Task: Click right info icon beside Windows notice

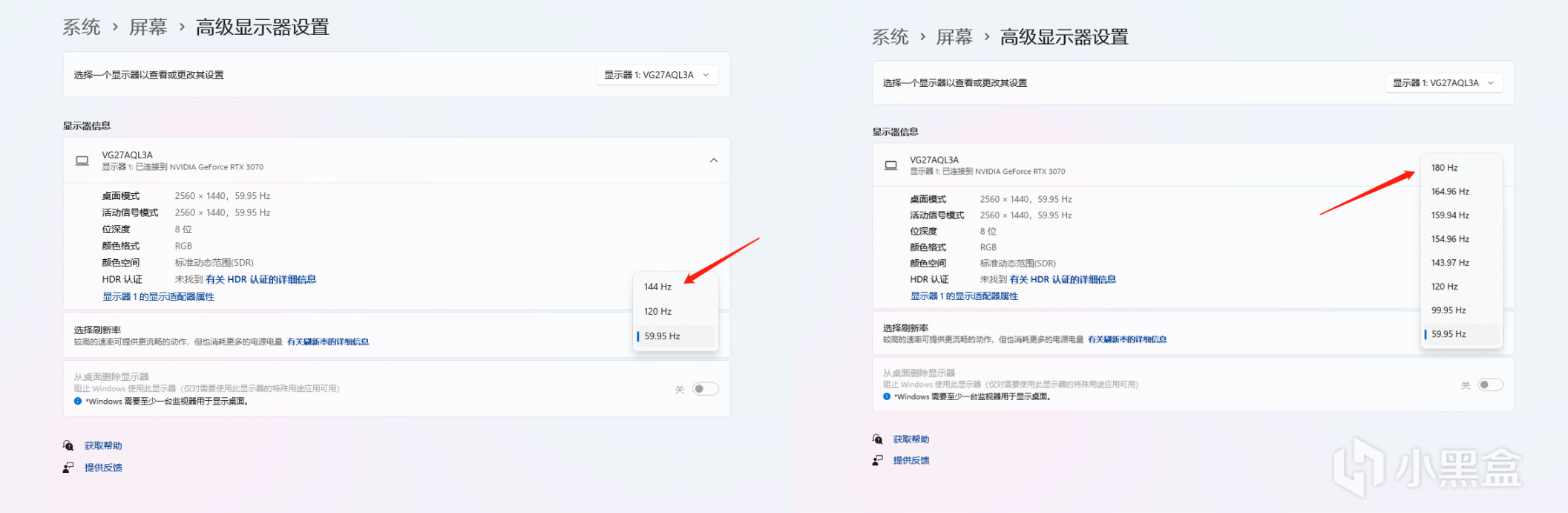Action: point(887,397)
